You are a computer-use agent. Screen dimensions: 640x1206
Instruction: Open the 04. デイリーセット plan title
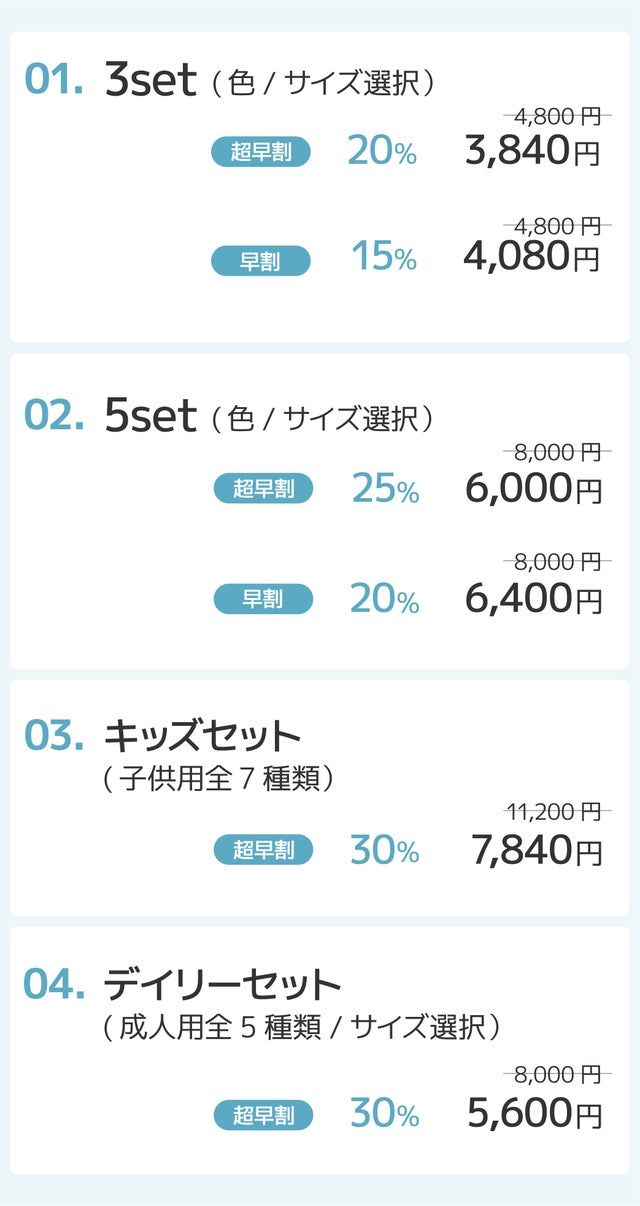coord(222,985)
